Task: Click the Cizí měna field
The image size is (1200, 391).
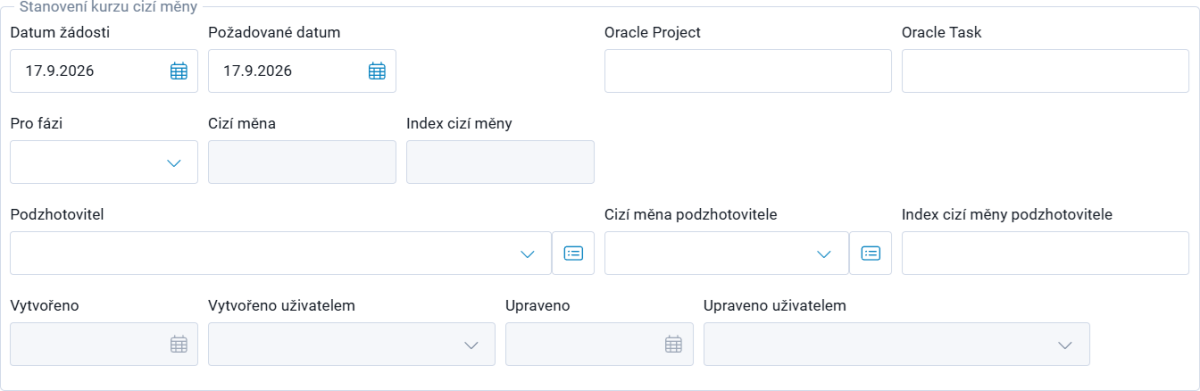Action: coord(302,162)
